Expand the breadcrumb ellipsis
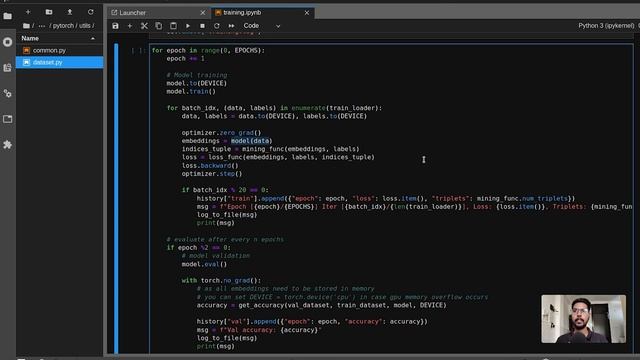This screenshot has height=360, width=640. point(42,26)
